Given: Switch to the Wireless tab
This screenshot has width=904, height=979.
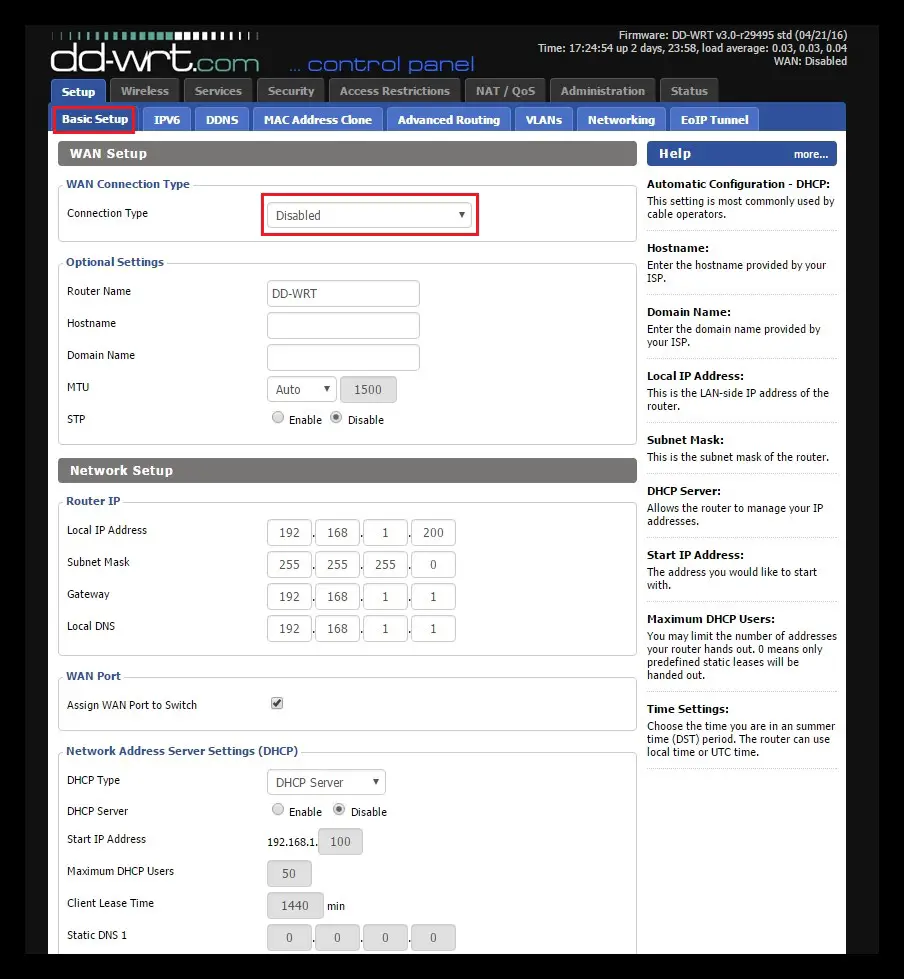Looking at the screenshot, I should tap(145, 91).
